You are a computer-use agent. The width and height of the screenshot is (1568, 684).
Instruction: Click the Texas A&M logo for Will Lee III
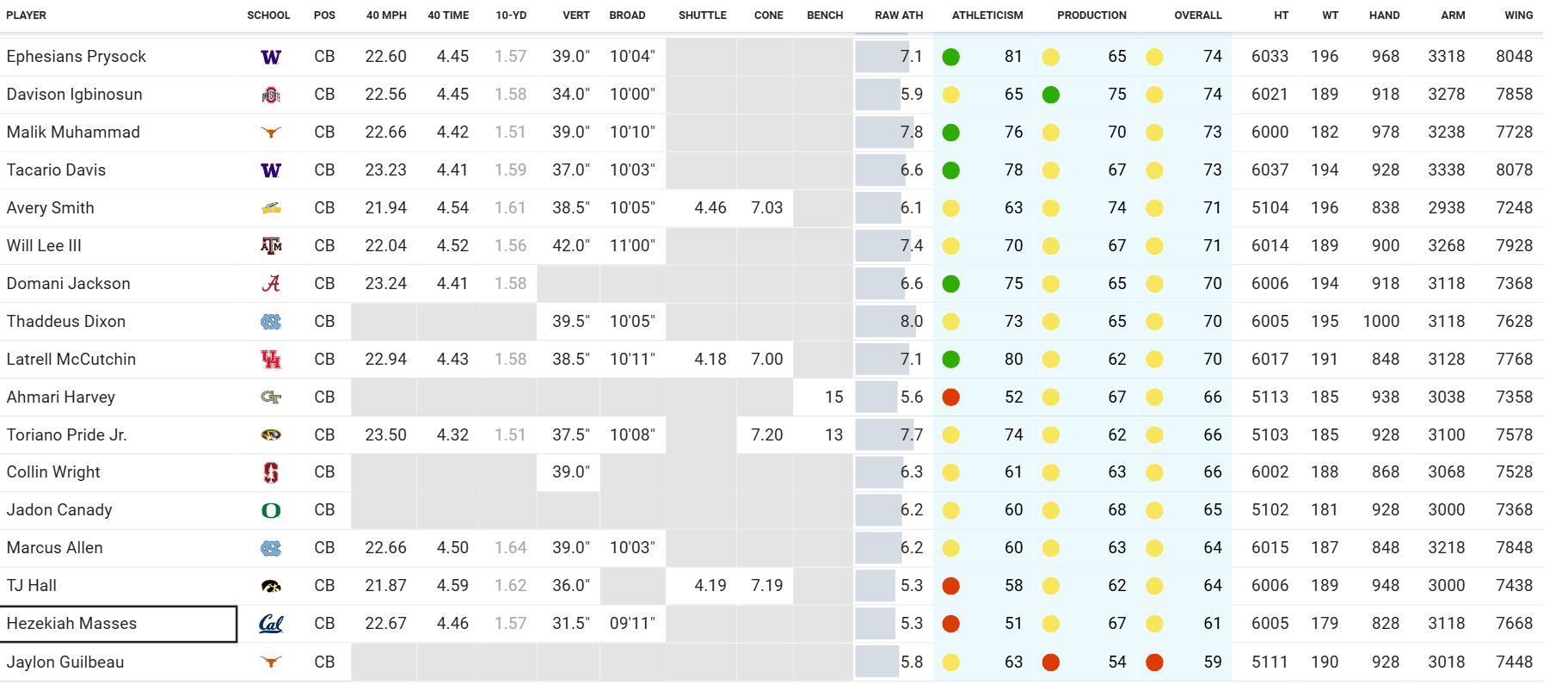(x=270, y=246)
